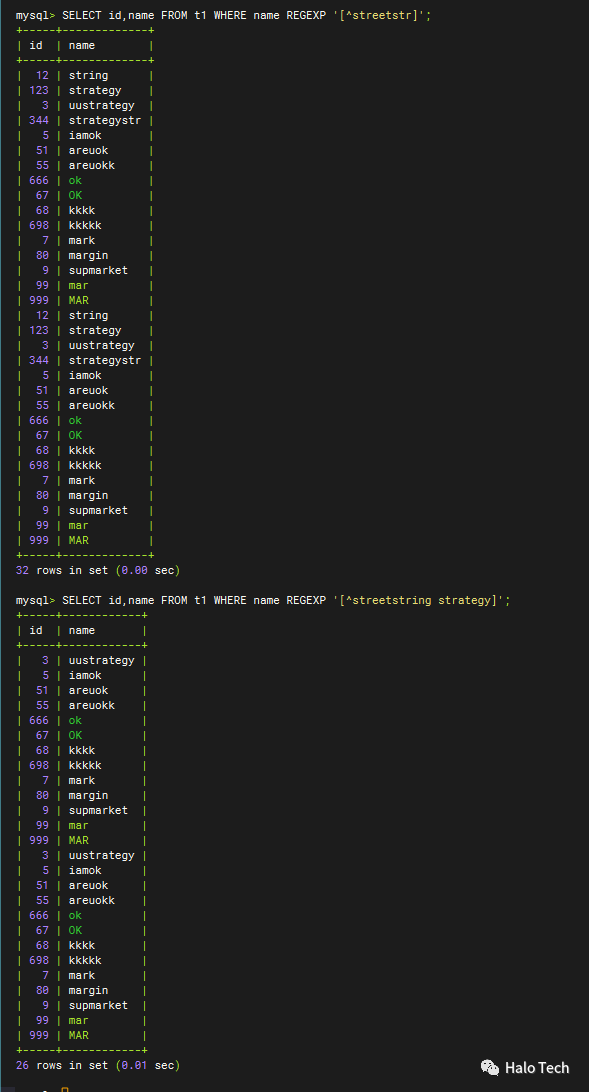
Task: Click WHERE keyword in the '[^streetstring strategy]' query
Action: pos(230,600)
